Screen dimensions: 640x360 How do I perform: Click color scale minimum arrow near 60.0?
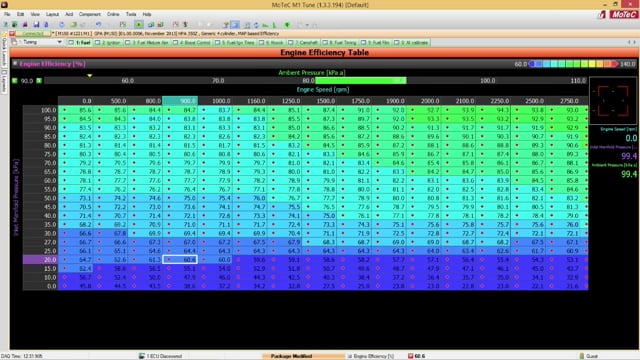pos(531,64)
